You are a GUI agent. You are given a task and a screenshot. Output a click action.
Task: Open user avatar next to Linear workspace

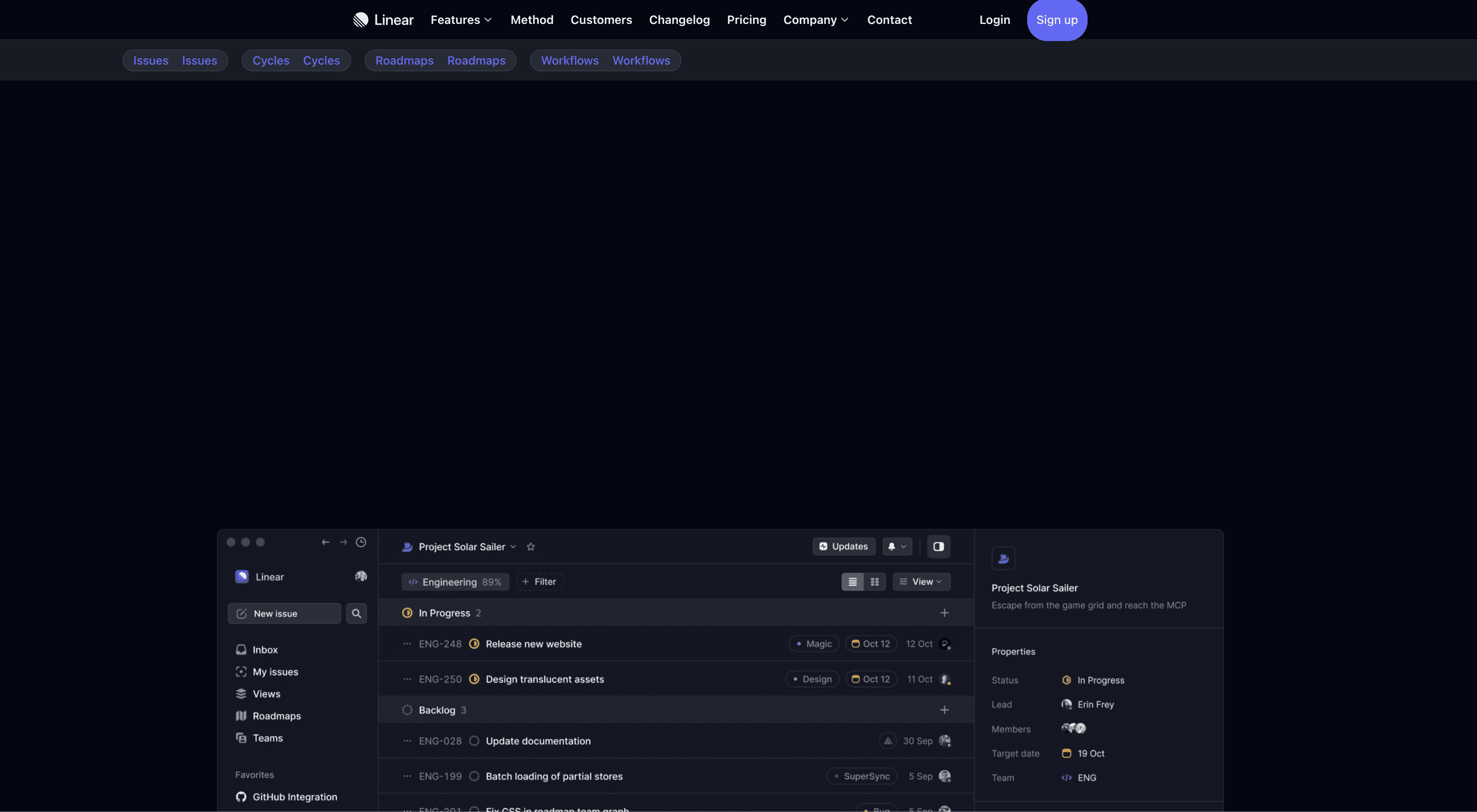(361, 576)
